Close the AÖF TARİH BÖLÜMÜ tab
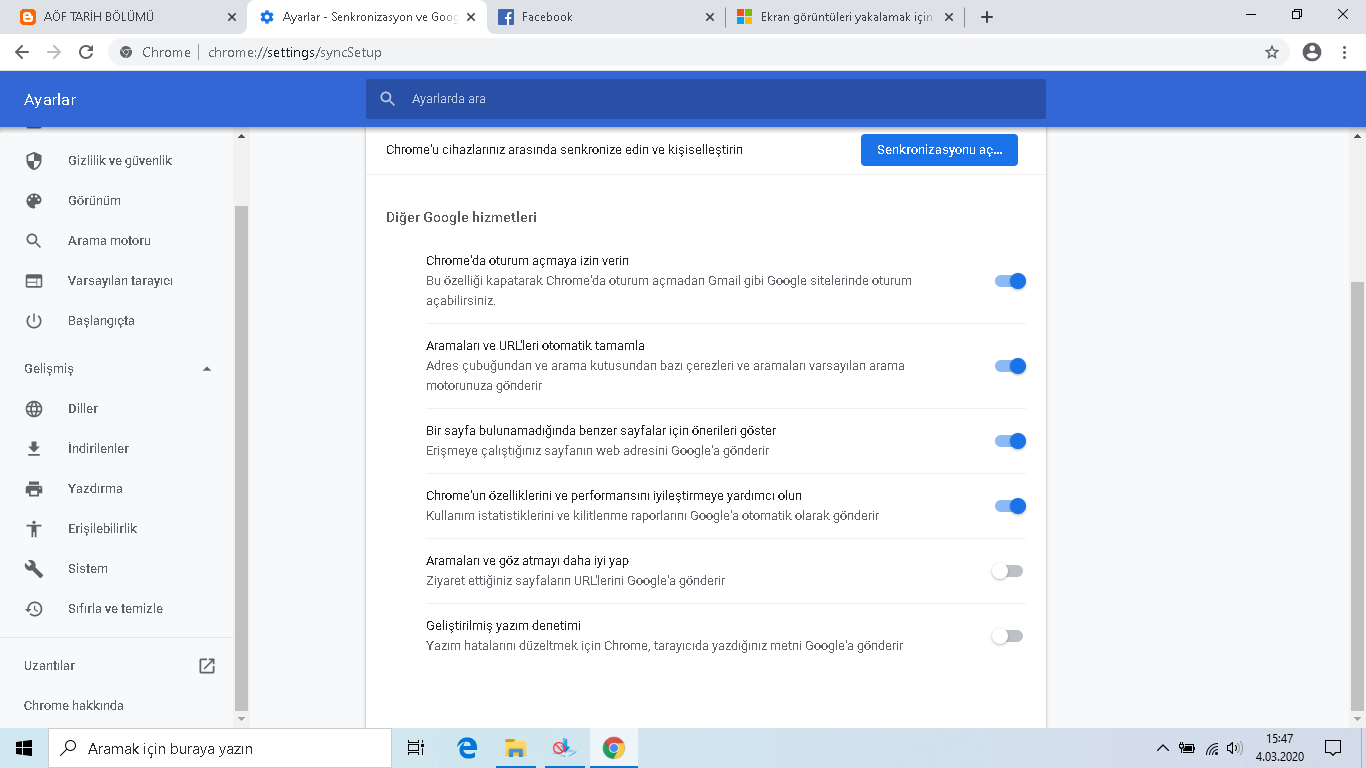Screen dimensions: 1366x768 click(x=232, y=17)
